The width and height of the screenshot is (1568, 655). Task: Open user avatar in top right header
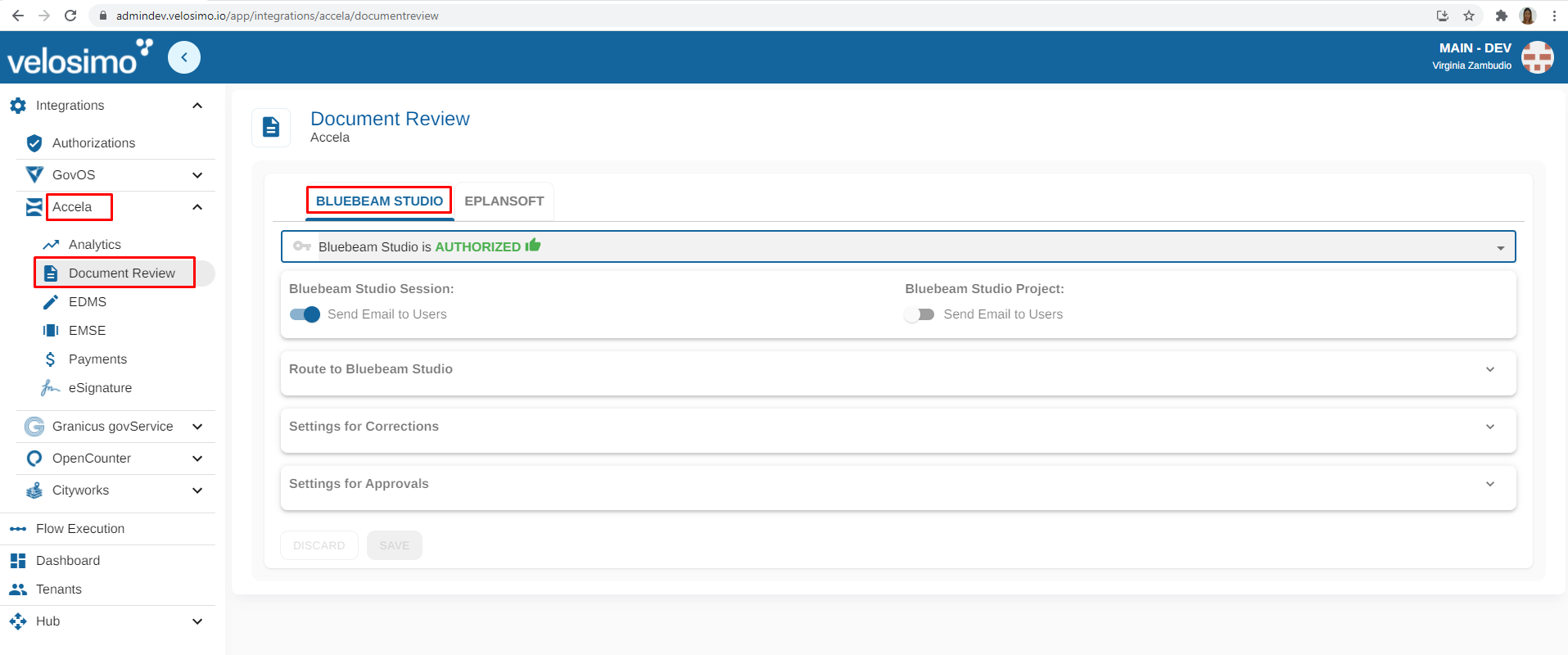click(1537, 57)
